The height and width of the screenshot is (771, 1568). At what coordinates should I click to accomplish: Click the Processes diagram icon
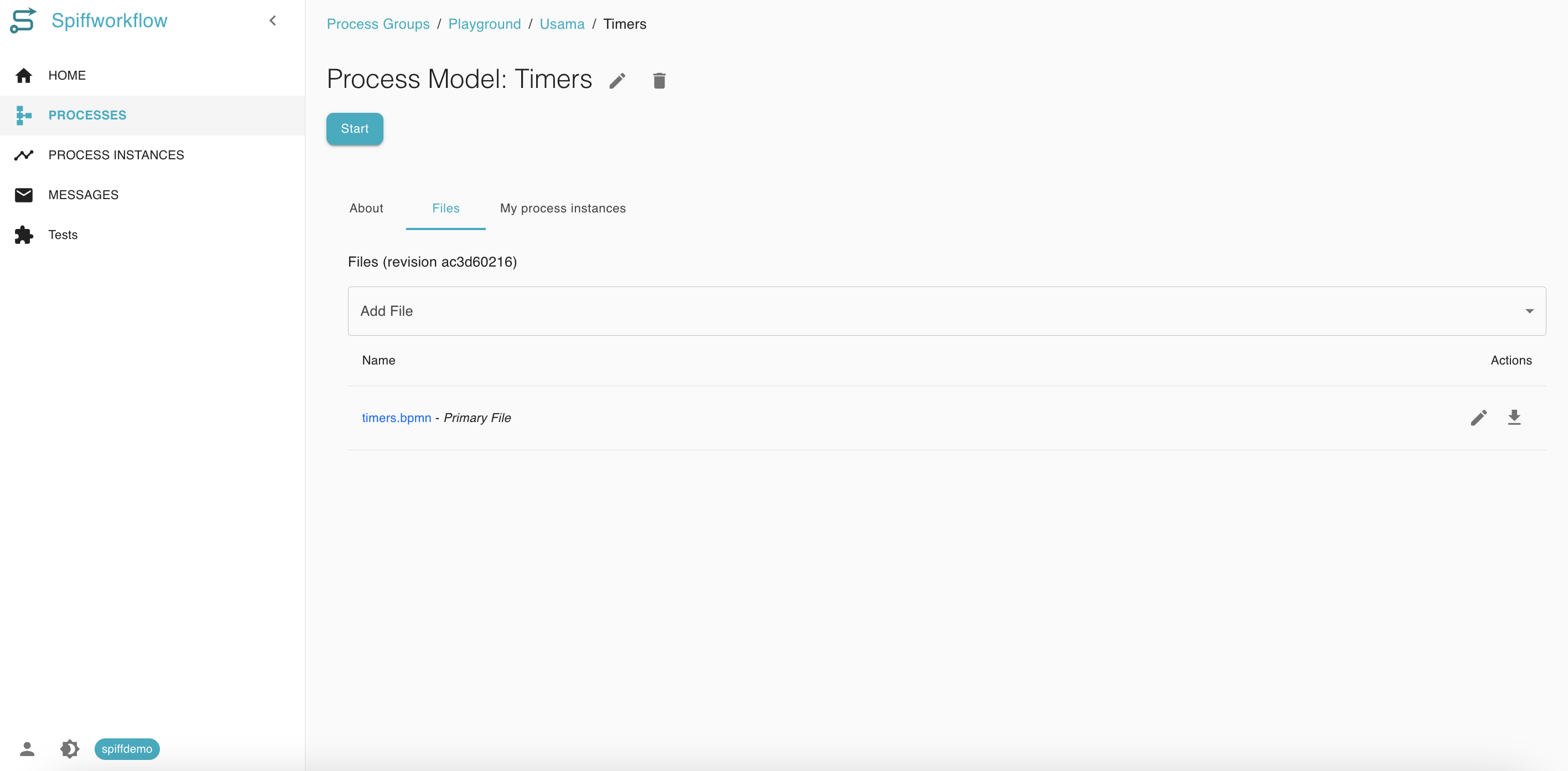pos(24,115)
